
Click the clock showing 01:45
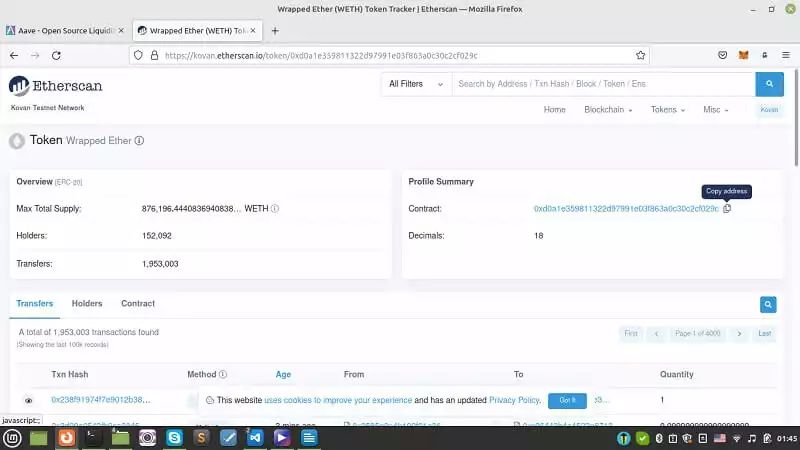coord(787,439)
